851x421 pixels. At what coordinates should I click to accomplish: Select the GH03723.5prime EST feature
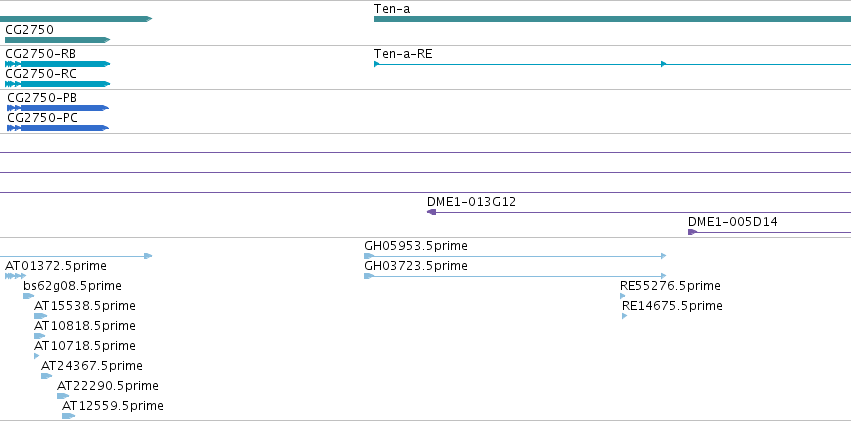click(x=515, y=276)
